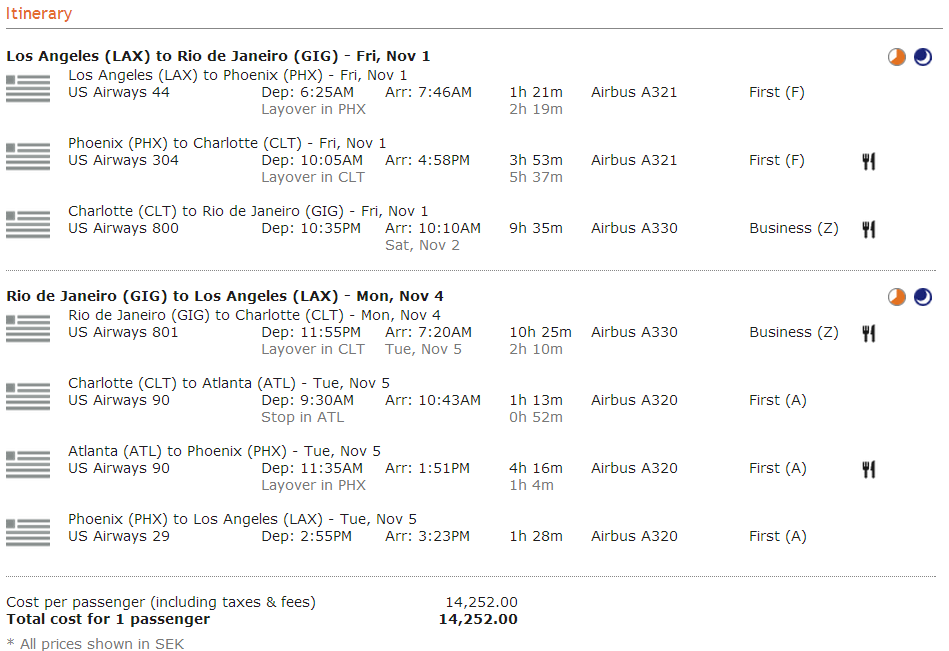Click the Los Angeles to Phoenix segment title
Image resolution: width=949 pixels, height=651 pixels.
[x=238, y=75]
